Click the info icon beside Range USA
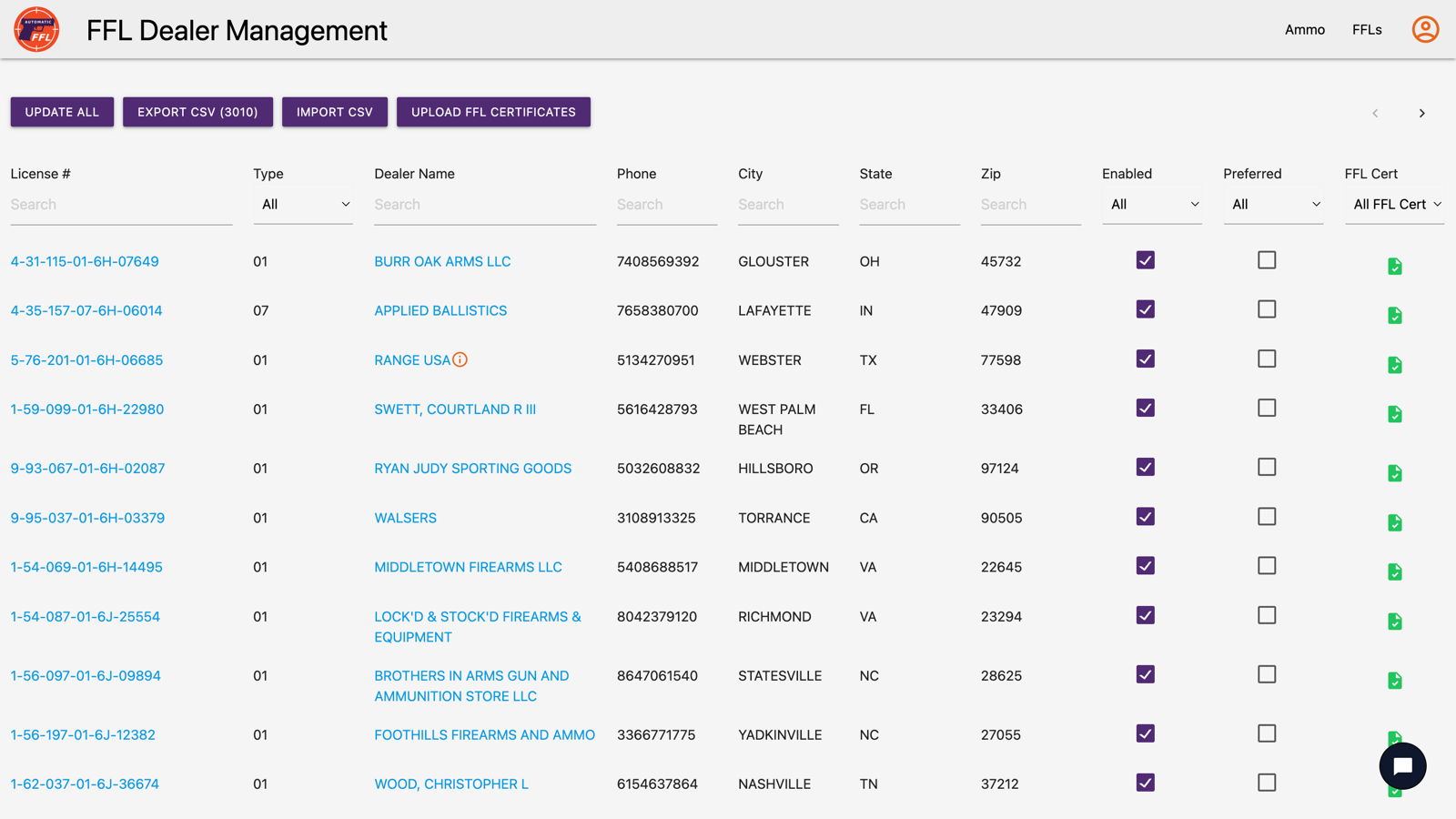The image size is (1456, 819). tap(460, 359)
